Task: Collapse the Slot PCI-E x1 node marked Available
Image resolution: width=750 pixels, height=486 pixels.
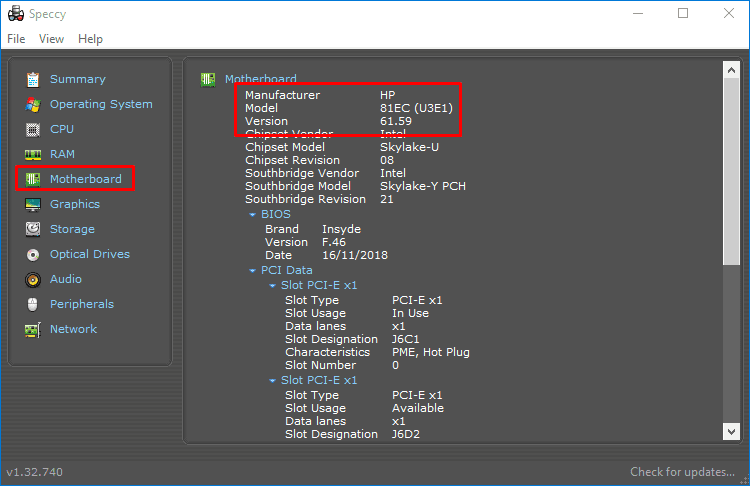Action: click(272, 381)
